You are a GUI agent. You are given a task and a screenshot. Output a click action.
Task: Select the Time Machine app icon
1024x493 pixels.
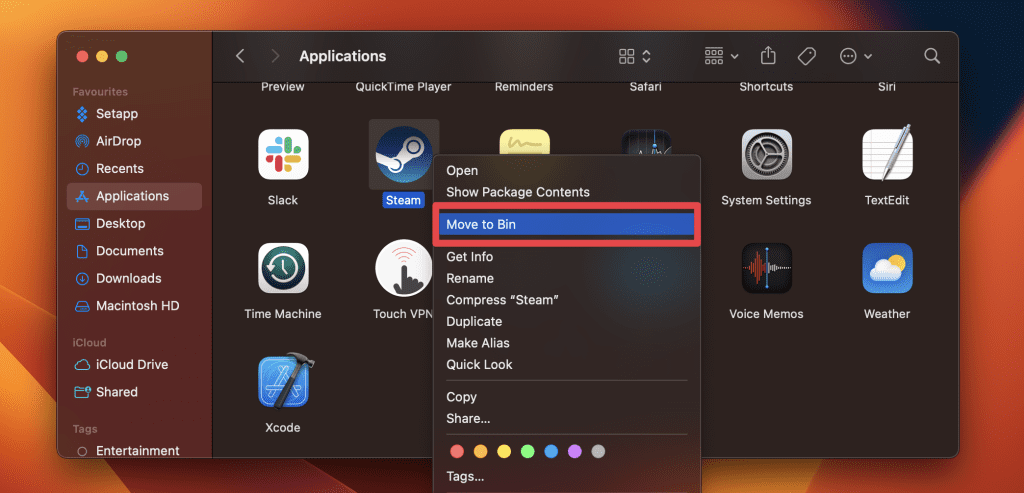(x=283, y=268)
